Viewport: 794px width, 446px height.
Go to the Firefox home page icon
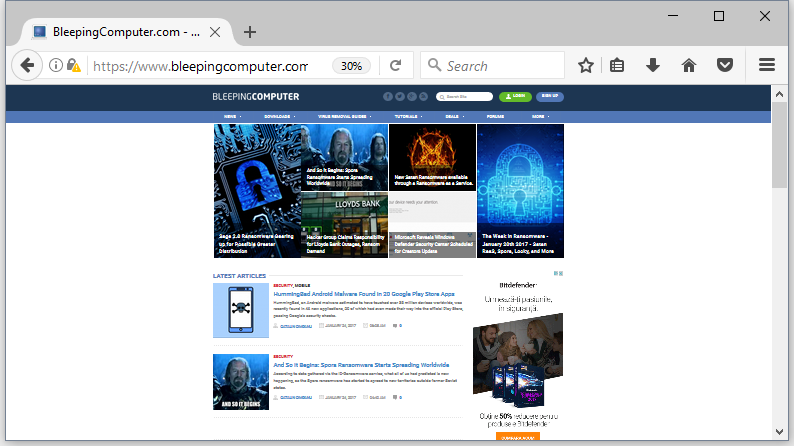coord(688,66)
